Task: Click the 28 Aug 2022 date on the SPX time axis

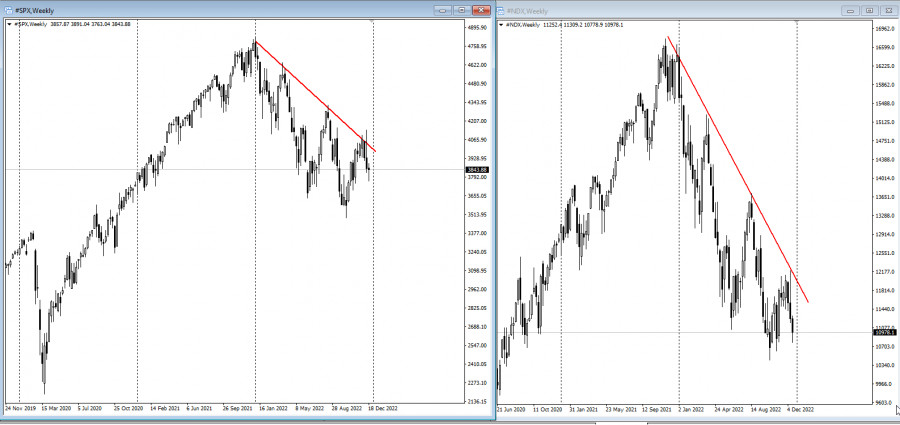Action: (347, 408)
